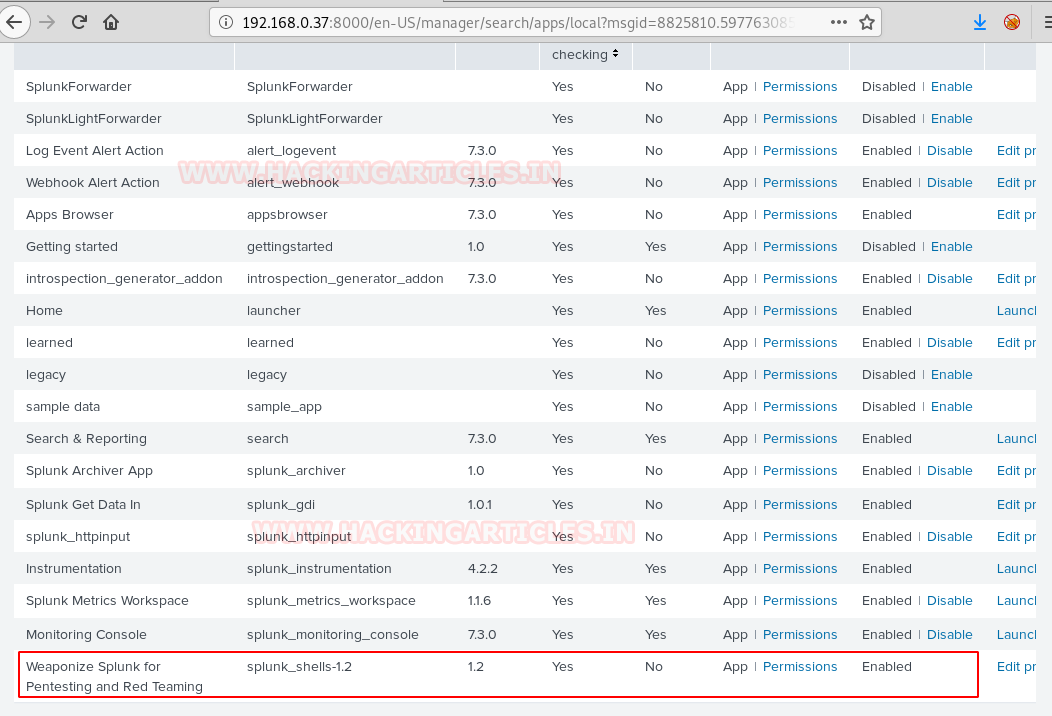Select the appsbrowser folder name
This screenshot has width=1052, height=716.
tap(287, 215)
